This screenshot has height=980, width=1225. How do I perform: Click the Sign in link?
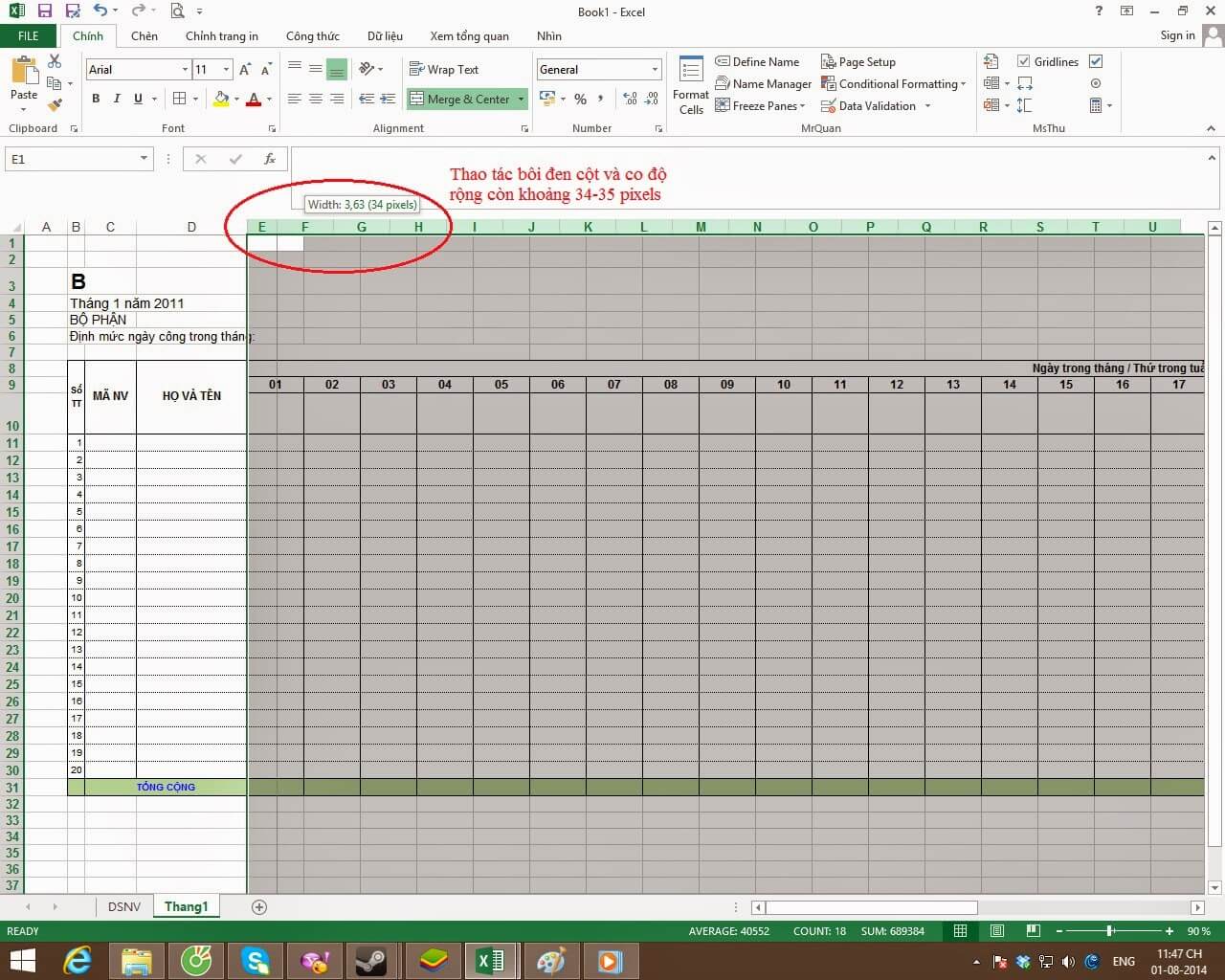(x=1176, y=35)
